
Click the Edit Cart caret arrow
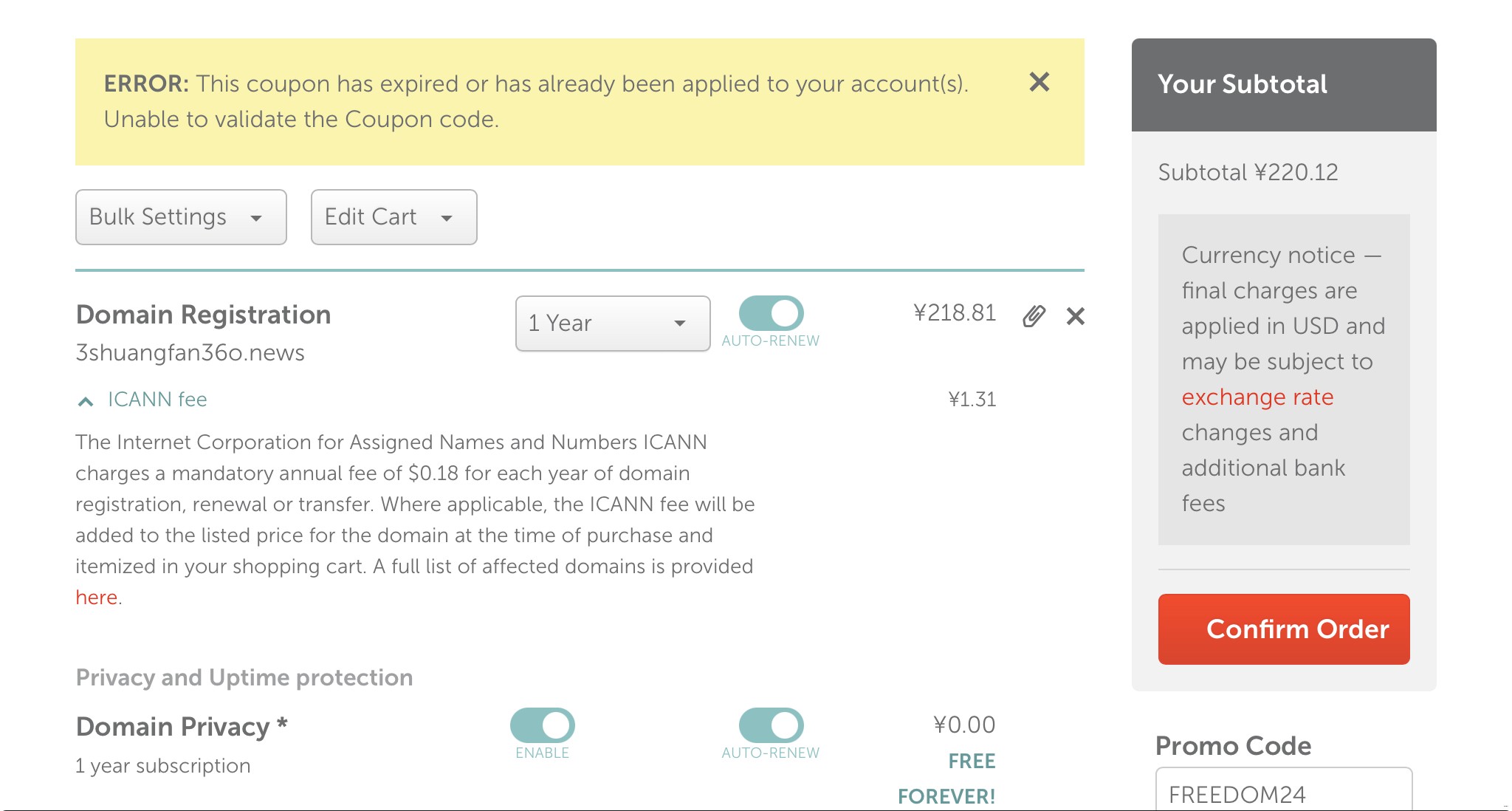pos(447,219)
